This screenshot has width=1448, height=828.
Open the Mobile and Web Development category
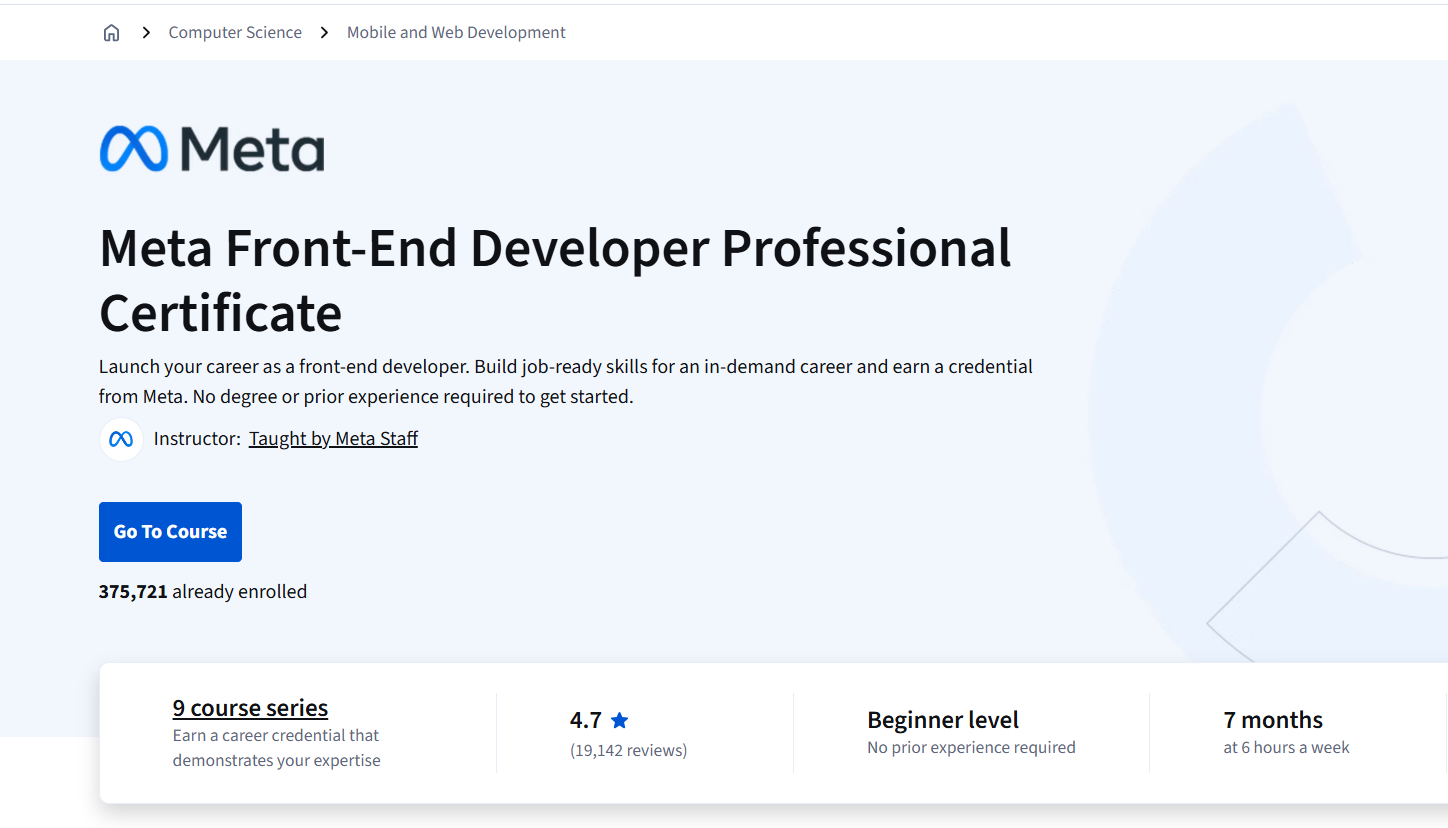[456, 31]
